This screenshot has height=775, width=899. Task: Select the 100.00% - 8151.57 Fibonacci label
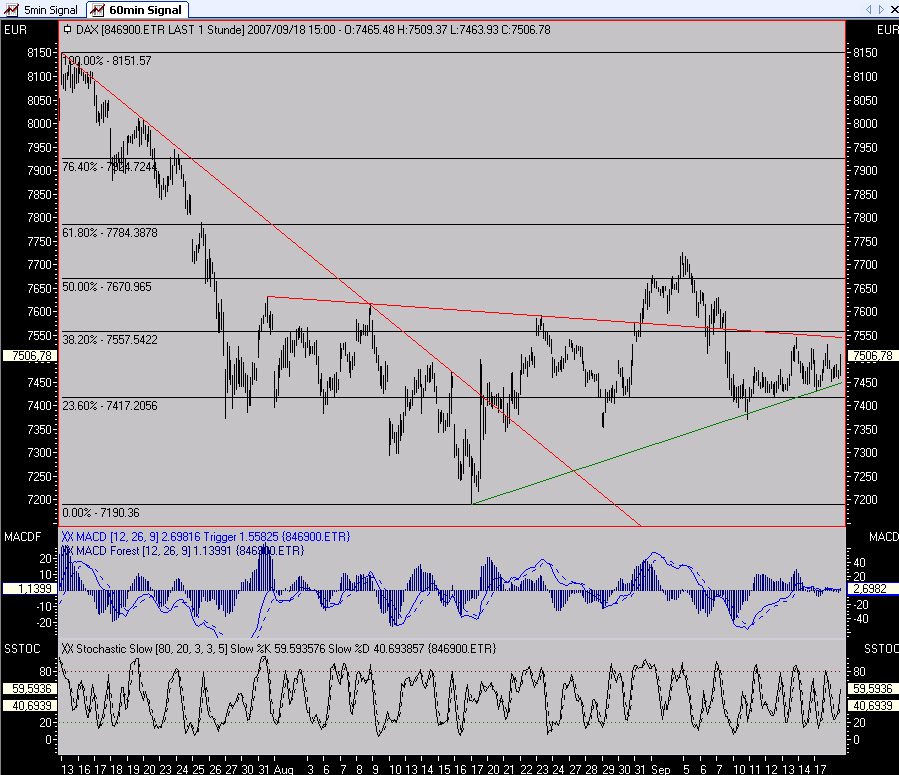pos(107,61)
